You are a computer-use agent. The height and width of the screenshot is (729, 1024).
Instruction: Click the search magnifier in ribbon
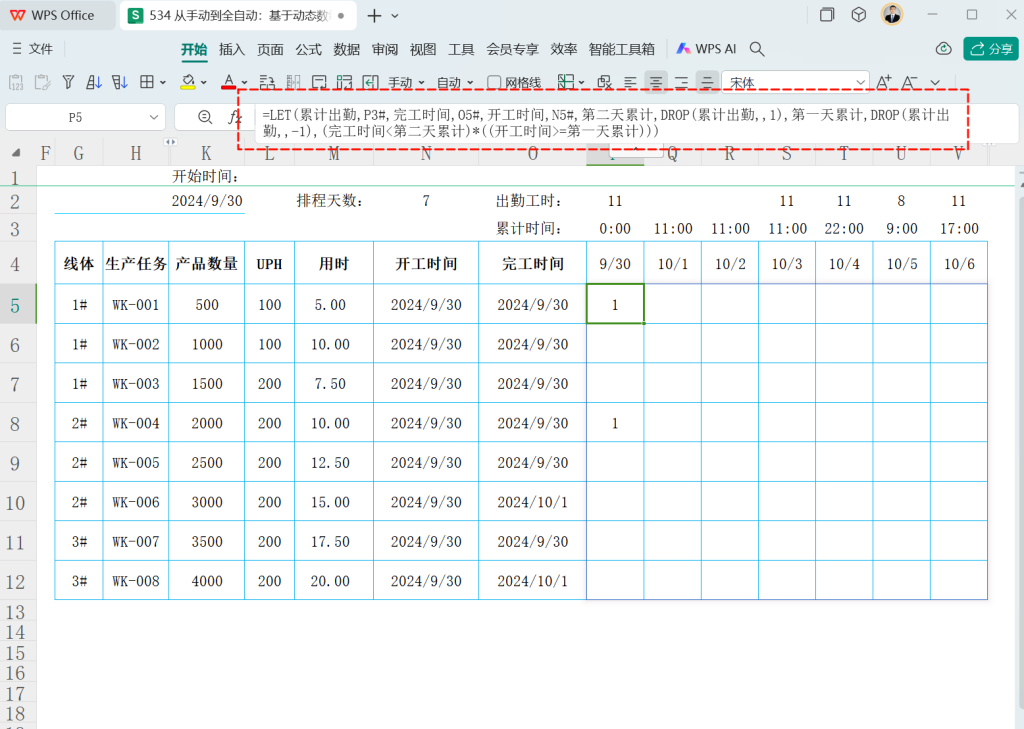tap(757, 49)
